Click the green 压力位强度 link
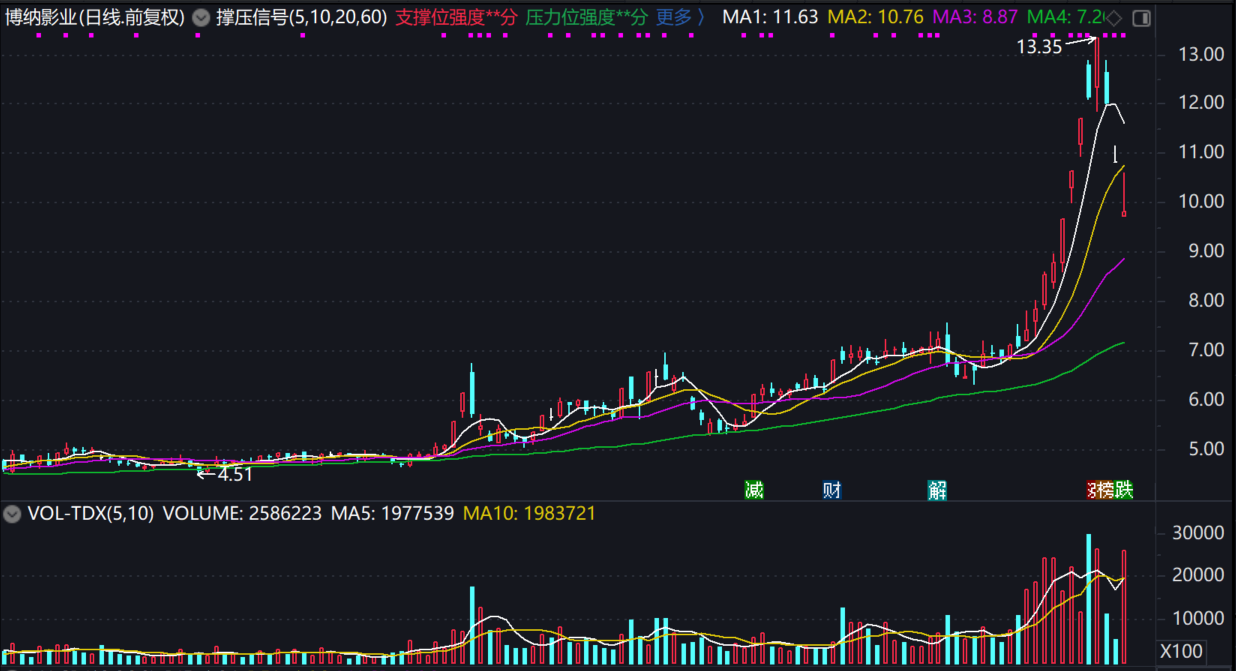 [586, 18]
